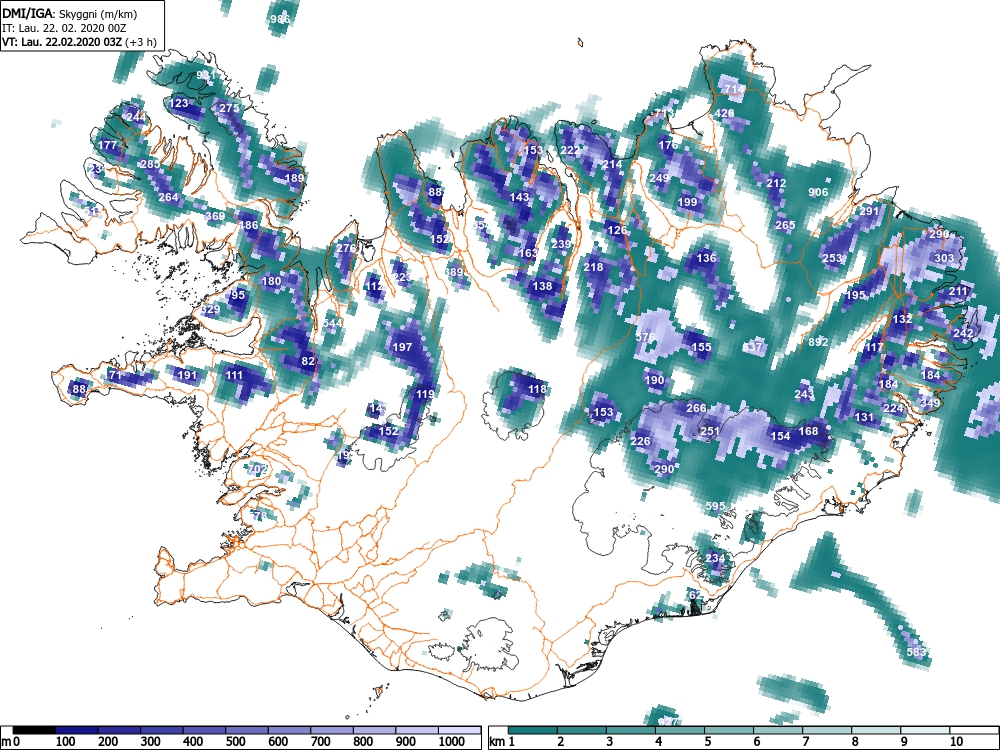This screenshot has width=1000, height=750.
Task: Click the visibility value 264
Action: coord(168,197)
